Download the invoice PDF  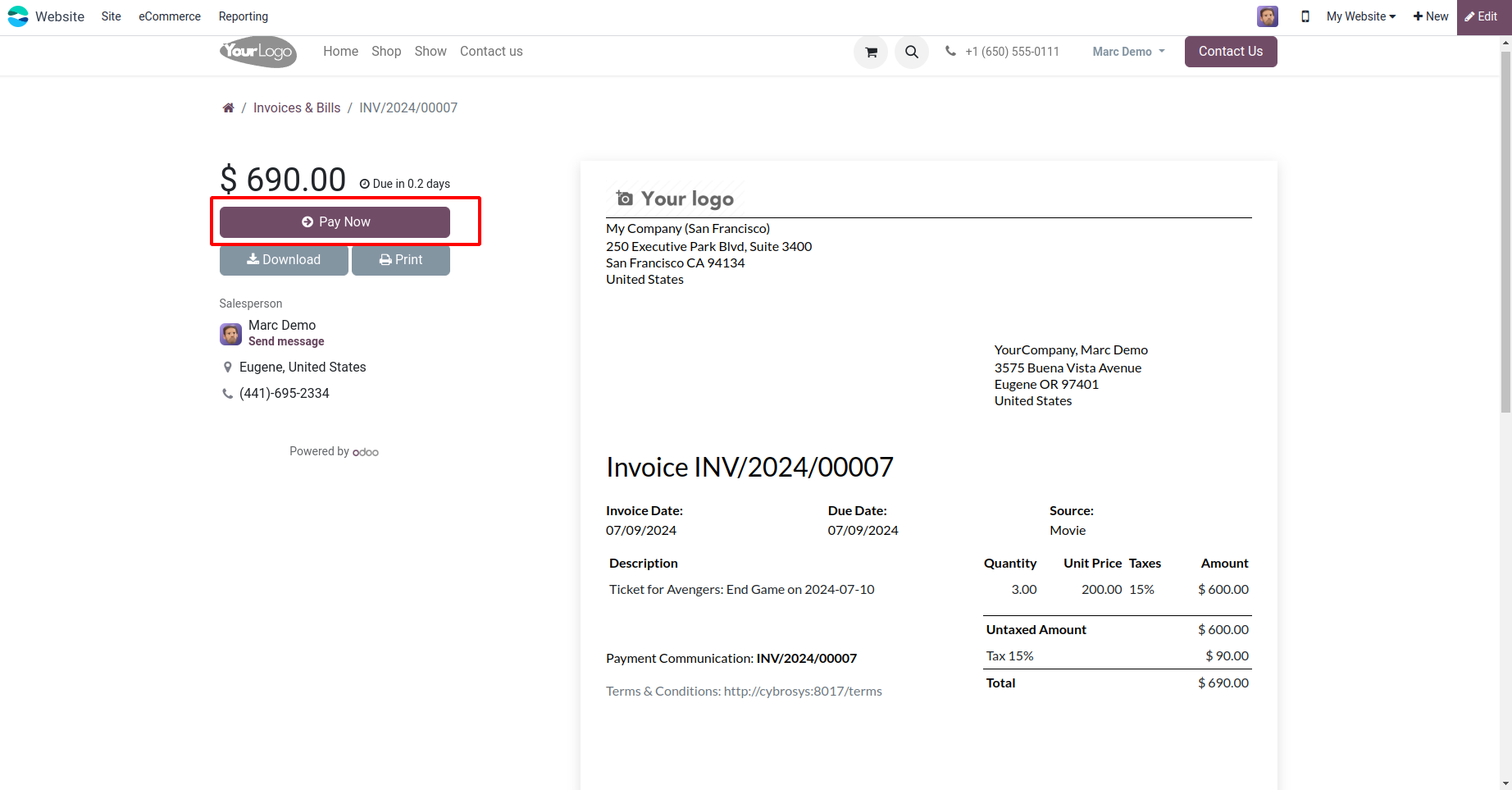coord(284,260)
